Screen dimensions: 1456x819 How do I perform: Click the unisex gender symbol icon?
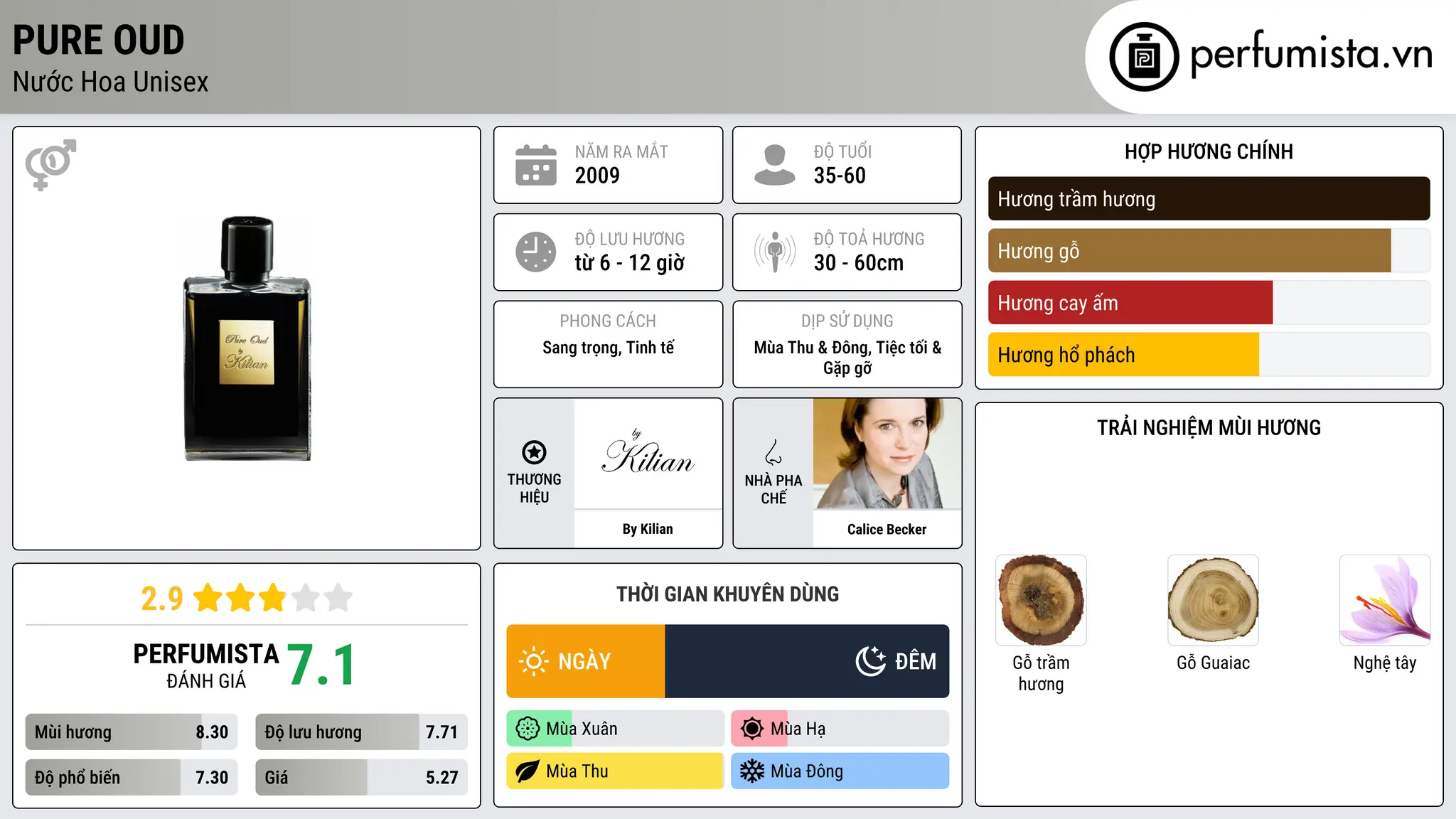(50, 165)
